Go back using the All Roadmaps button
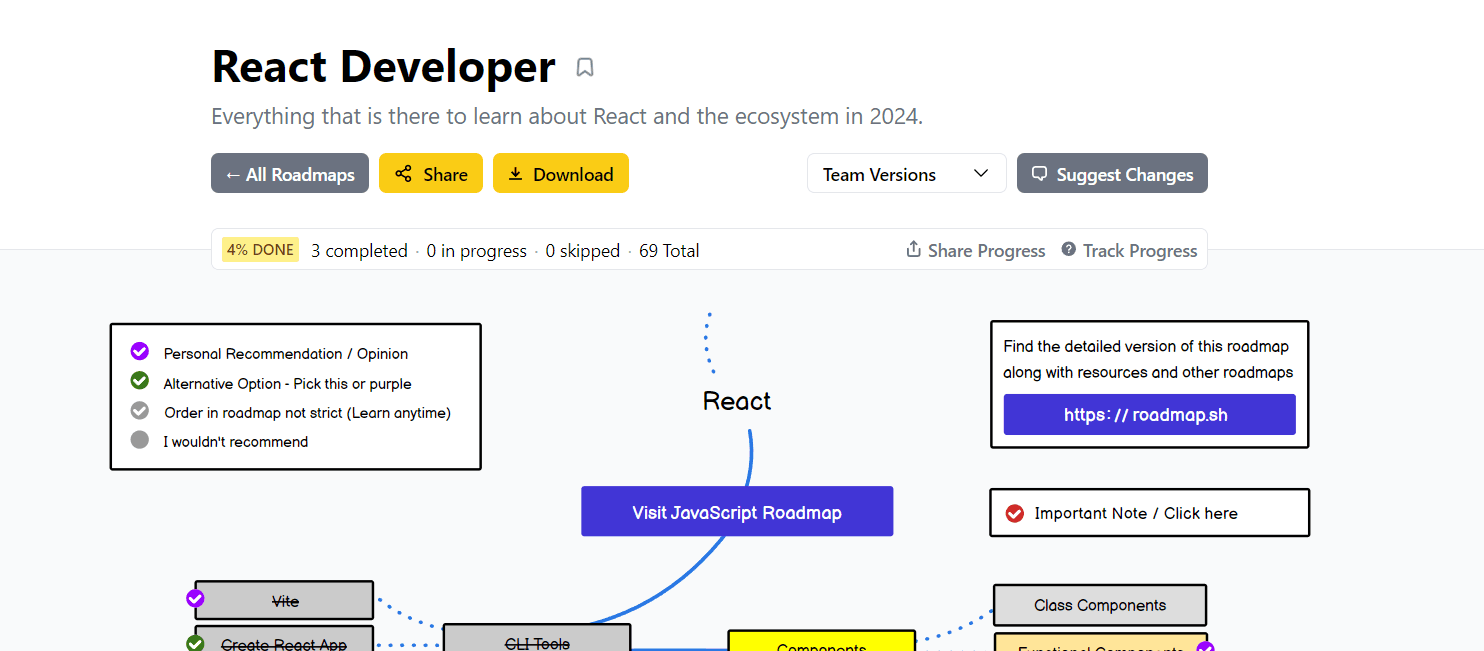 coord(290,173)
